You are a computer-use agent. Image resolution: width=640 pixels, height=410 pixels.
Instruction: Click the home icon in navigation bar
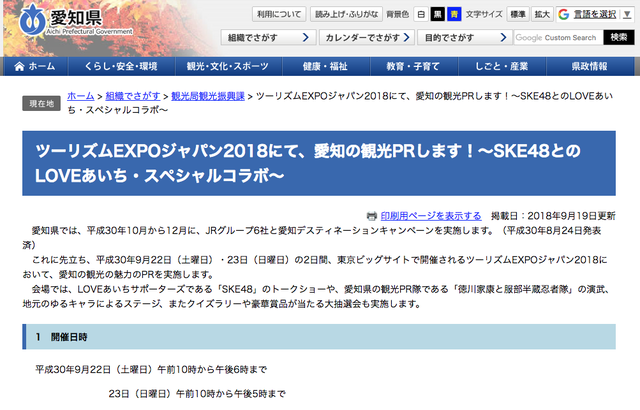(x=19, y=66)
